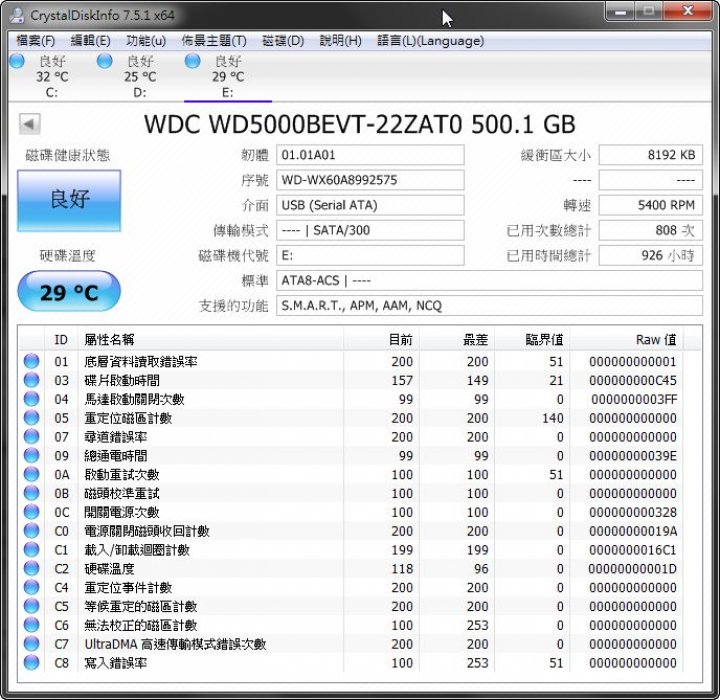This screenshot has width=720, height=700.
Task: Click the CrystalDiskInfo title bar app icon
Action: point(17,15)
